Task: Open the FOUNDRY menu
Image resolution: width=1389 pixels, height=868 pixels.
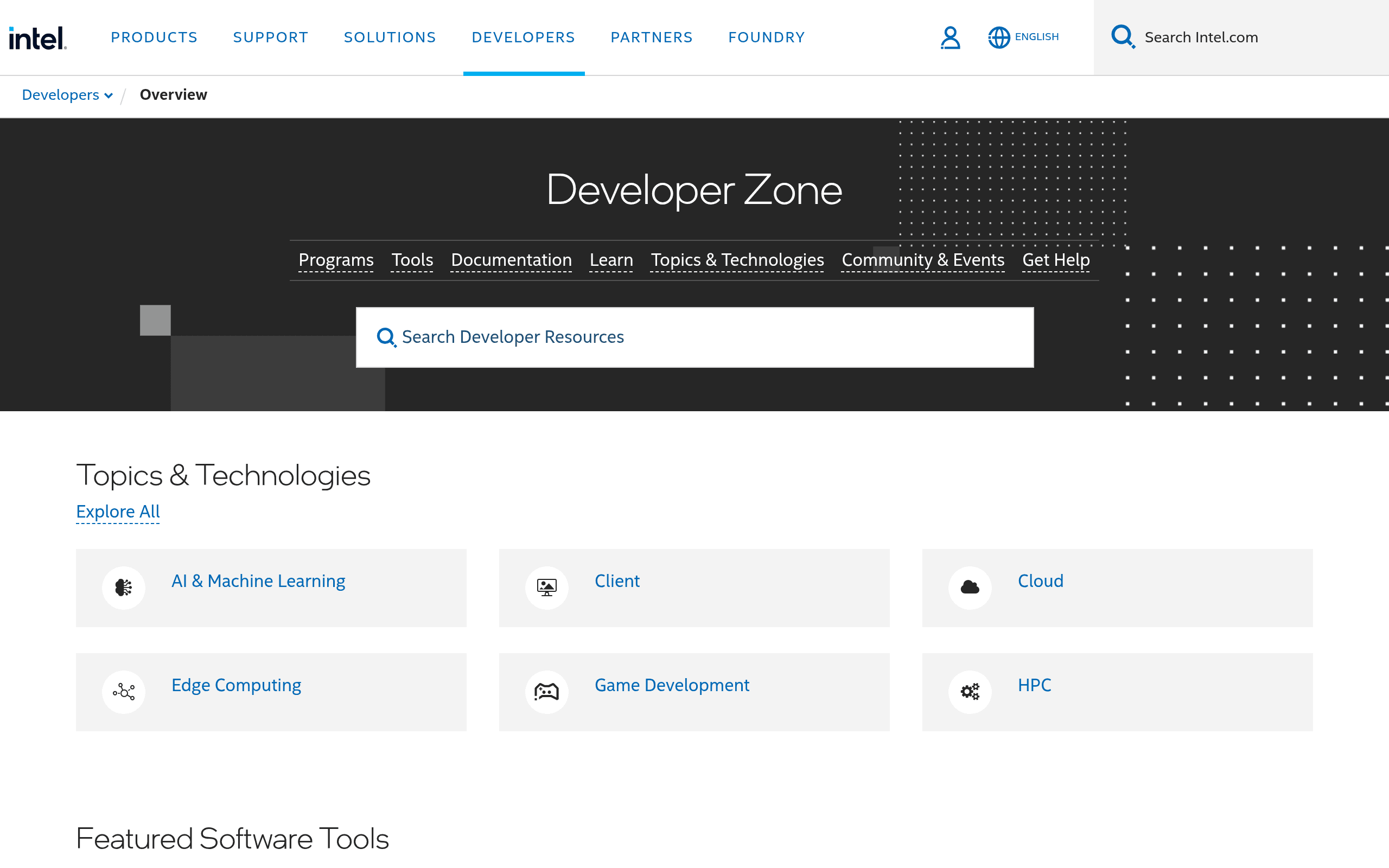Action: coord(766,37)
